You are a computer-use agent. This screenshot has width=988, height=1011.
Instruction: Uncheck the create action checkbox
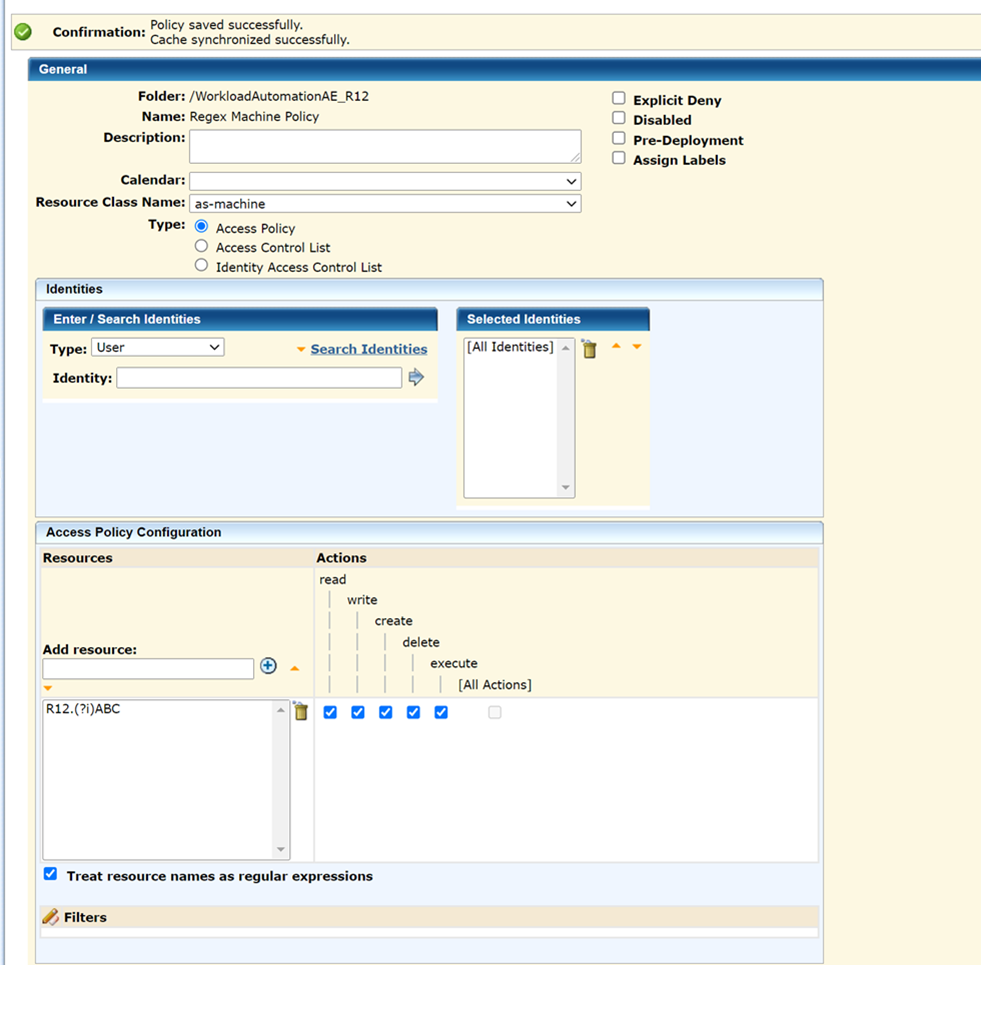click(x=386, y=712)
